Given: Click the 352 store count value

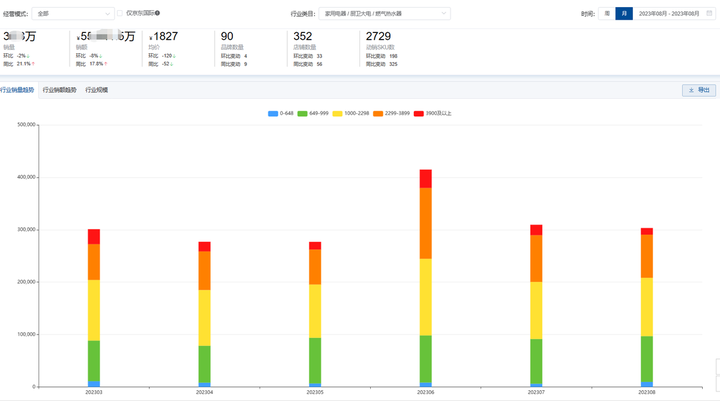Looking at the screenshot, I should click(x=303, y=36).
